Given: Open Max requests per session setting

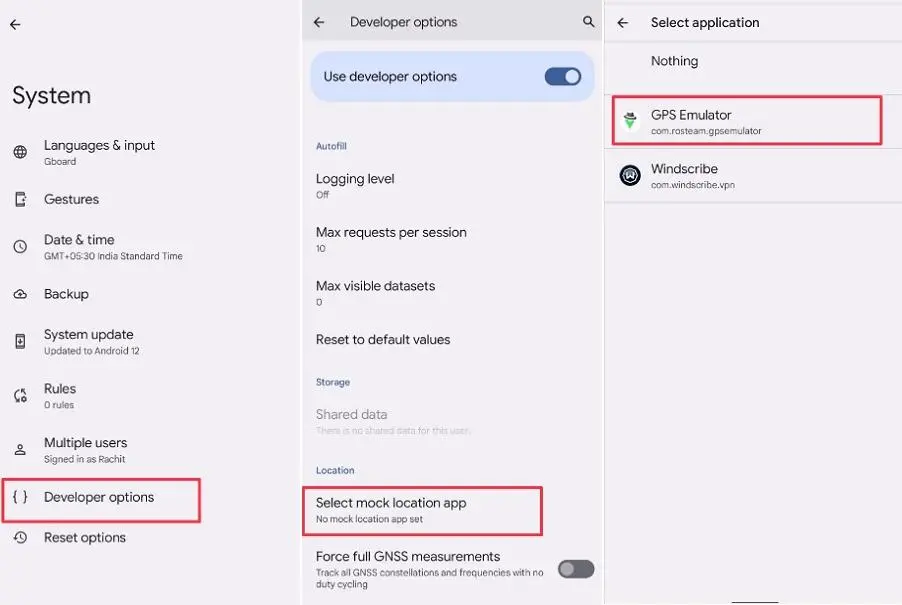Looking at the screenshot, I should click(452, 239).
